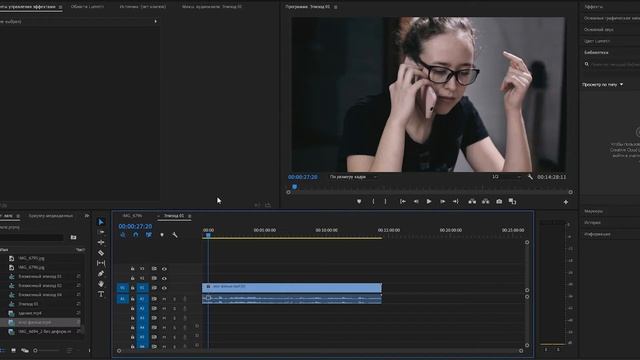The width and height of the screenshot is (640, 360).
Task: Open Program monitor settings wrench
Action: coord(530,177)
